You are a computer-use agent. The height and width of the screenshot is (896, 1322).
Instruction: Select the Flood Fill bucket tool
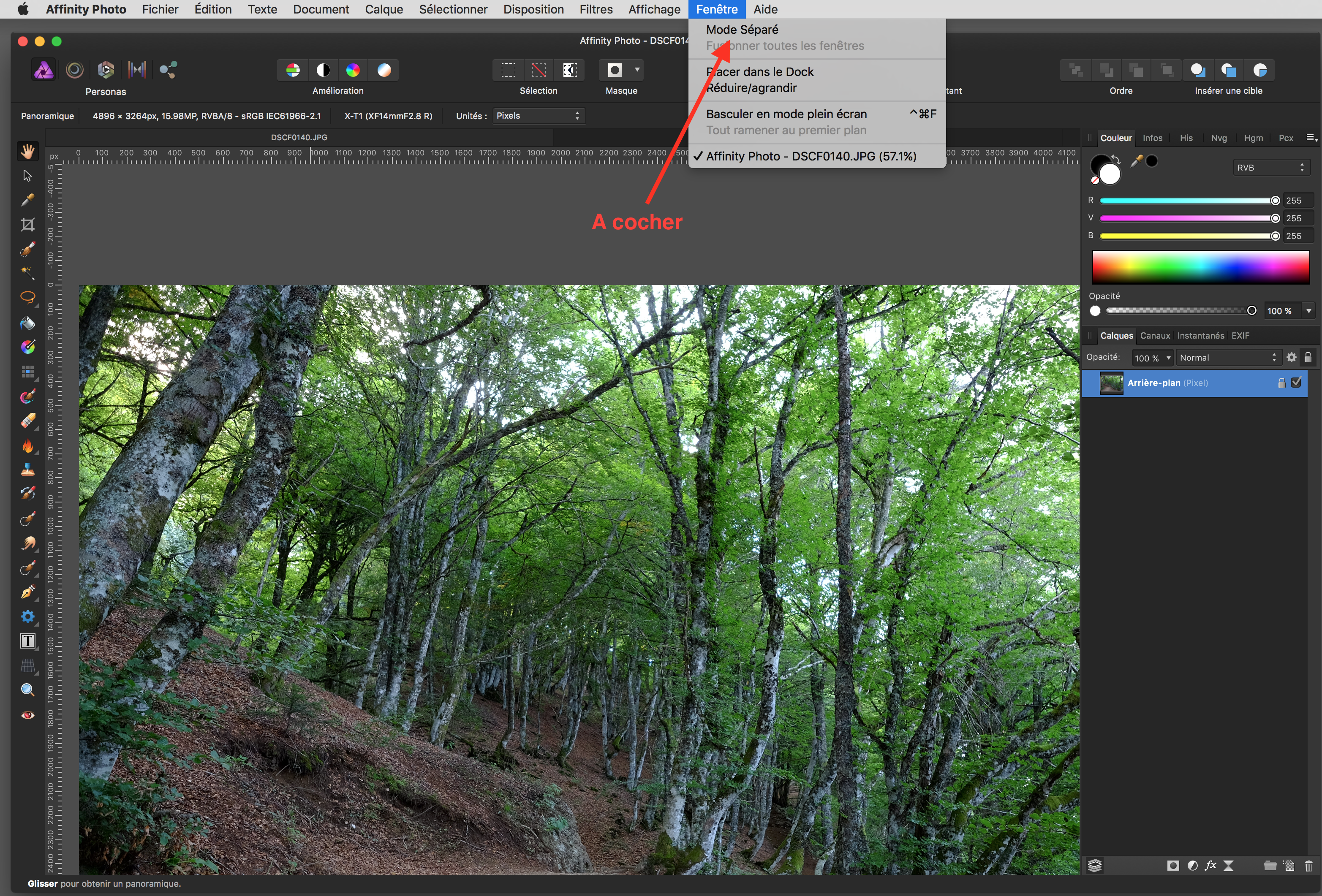pos(27,323)
